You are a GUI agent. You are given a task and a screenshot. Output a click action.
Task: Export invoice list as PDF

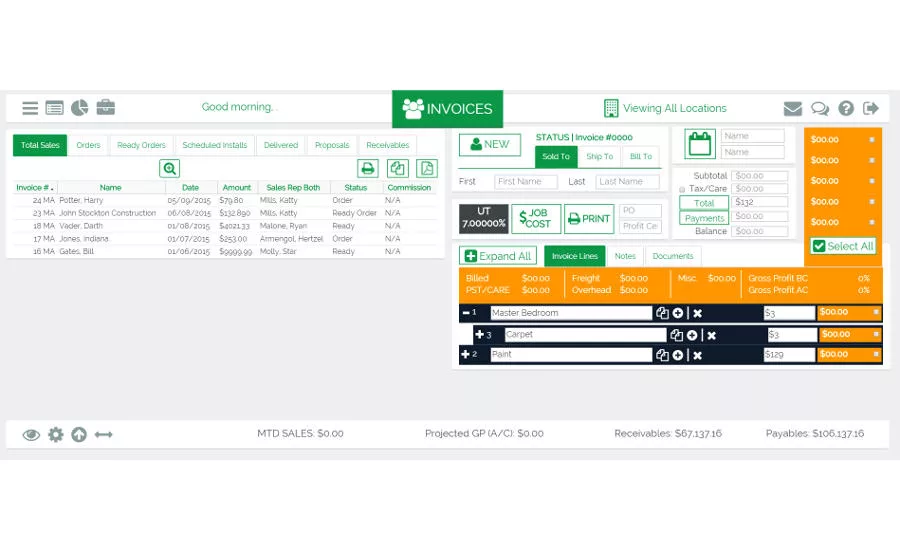427,169
